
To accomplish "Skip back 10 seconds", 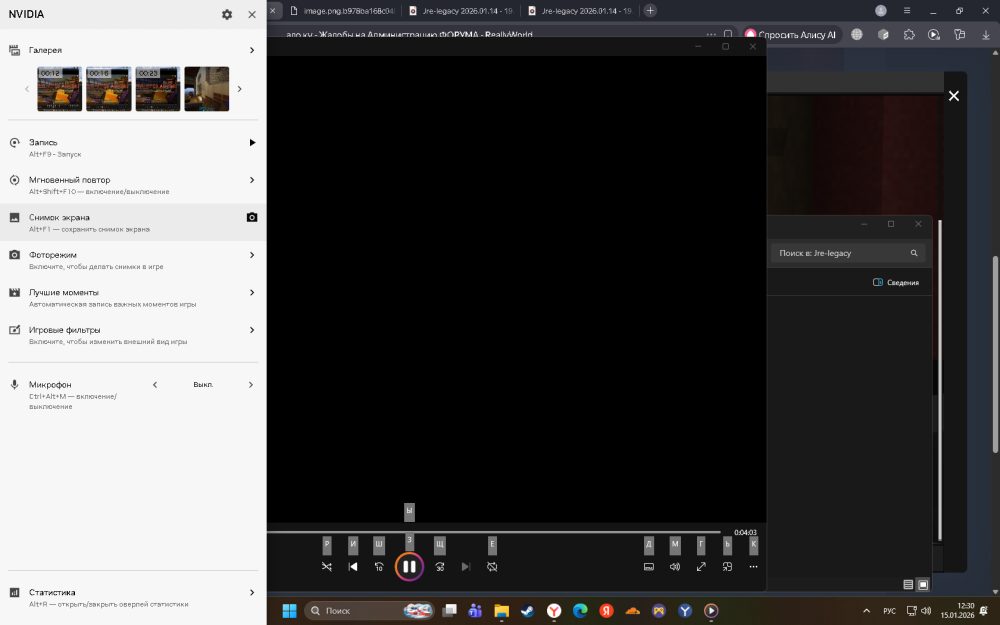I will 379,566.
